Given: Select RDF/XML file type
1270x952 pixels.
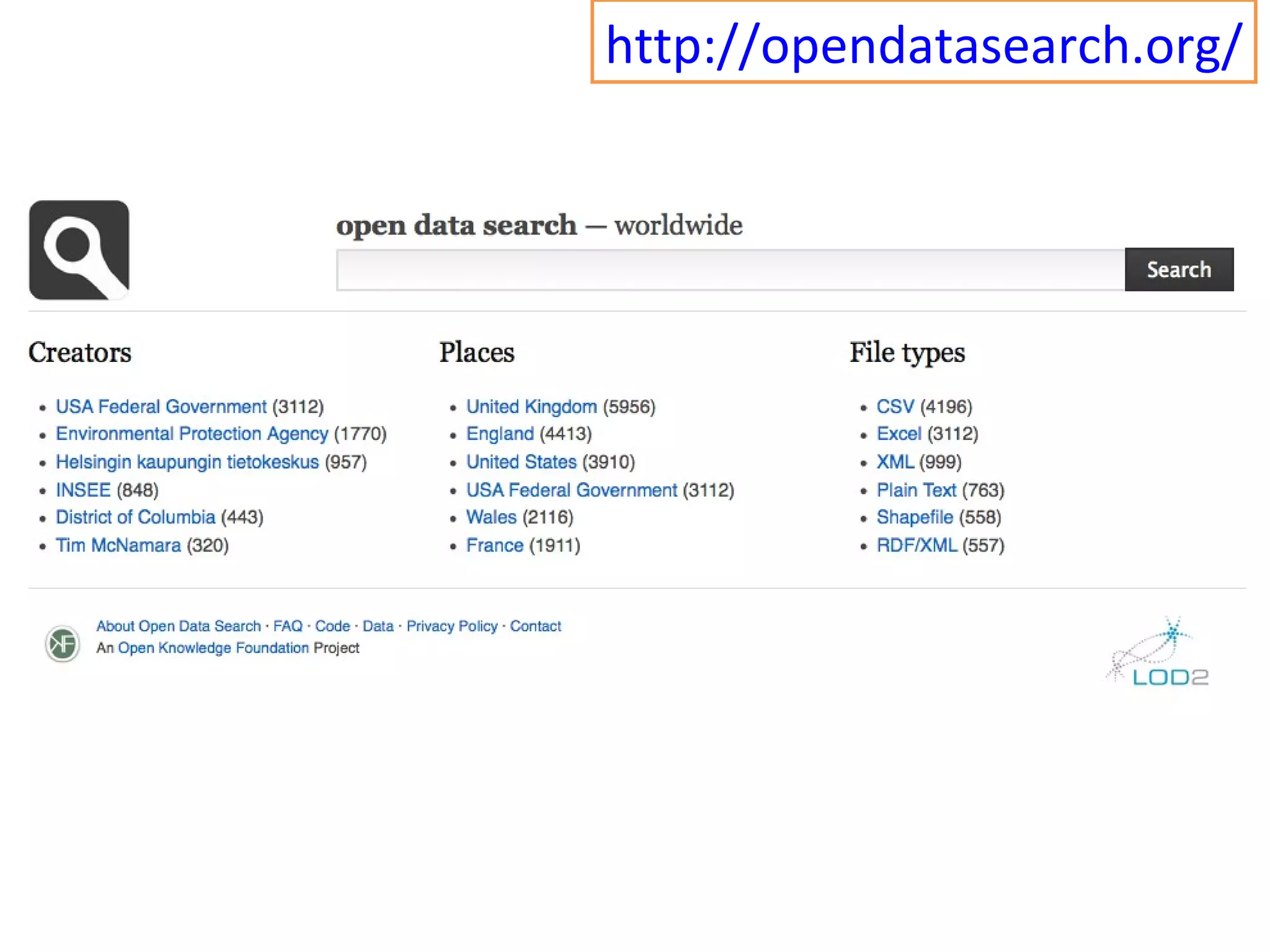Looking at the screenshot, I should [x=917, y=545].
